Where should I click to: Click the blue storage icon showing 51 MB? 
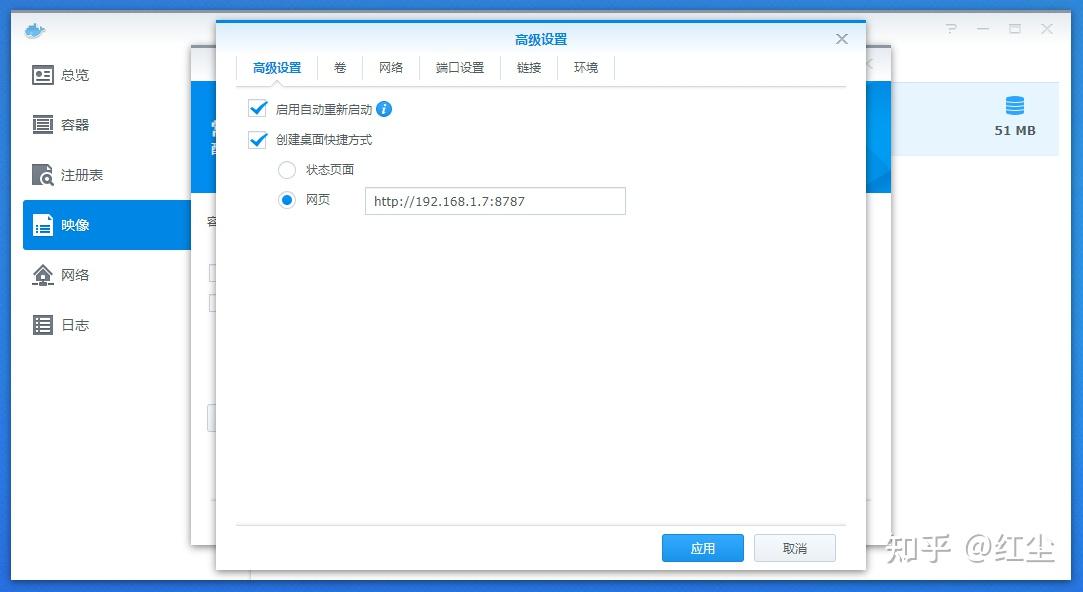pyautogui.click(x=1014, y=105)
